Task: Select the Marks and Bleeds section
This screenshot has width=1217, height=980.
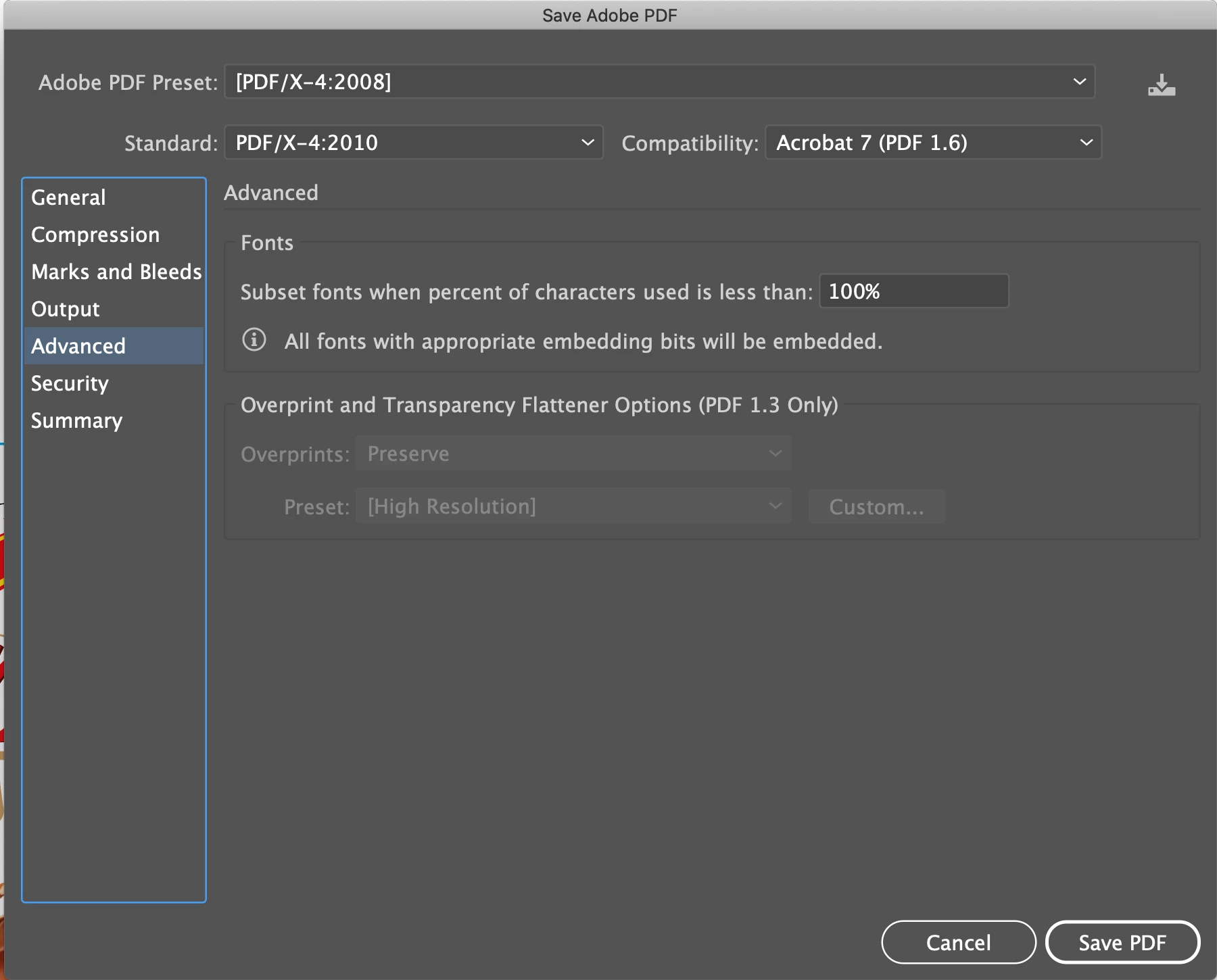Action: pyautogui.click(x=114, y=272)
